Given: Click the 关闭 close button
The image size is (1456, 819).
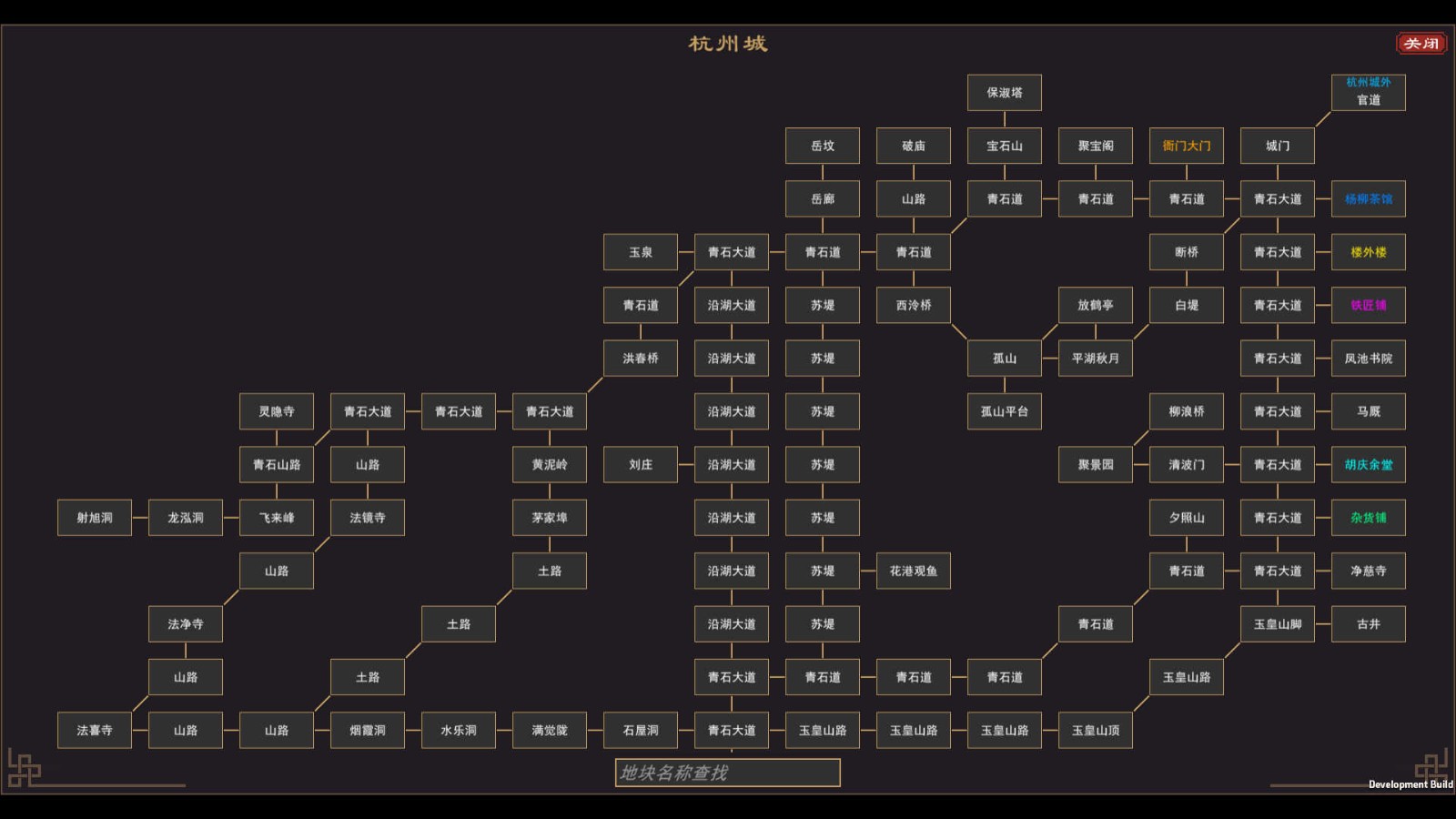Looking at the screenshot, I should (1421, 44).
